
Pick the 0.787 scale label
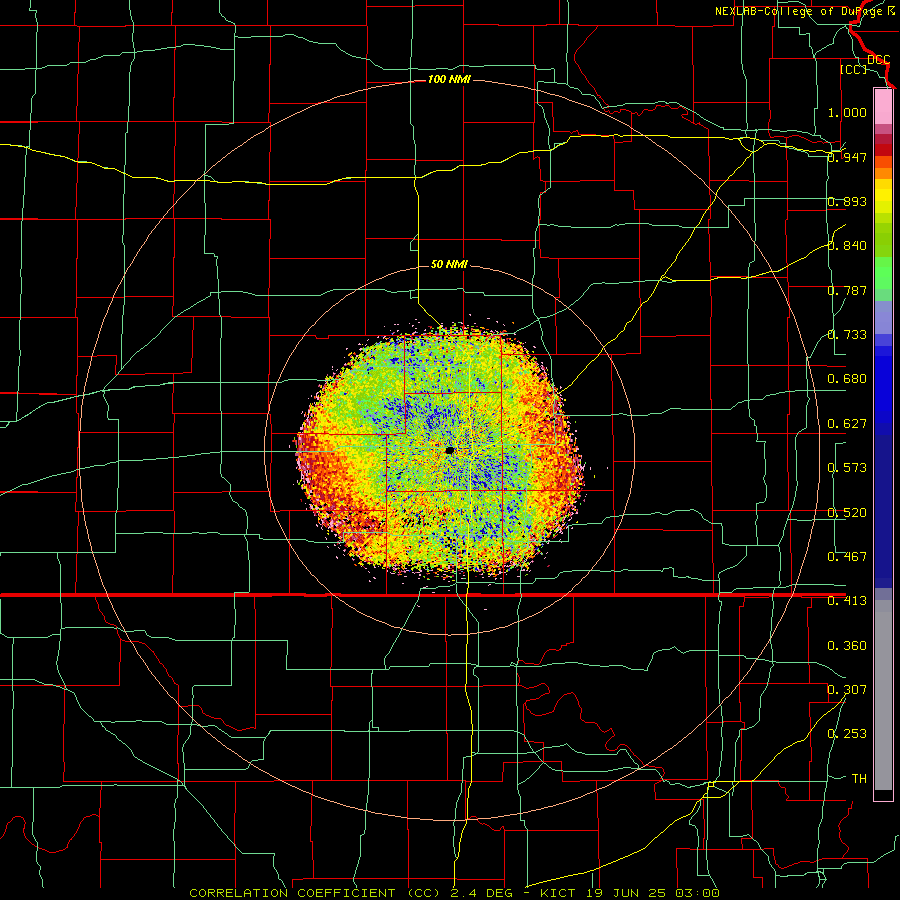click(847, 290)
